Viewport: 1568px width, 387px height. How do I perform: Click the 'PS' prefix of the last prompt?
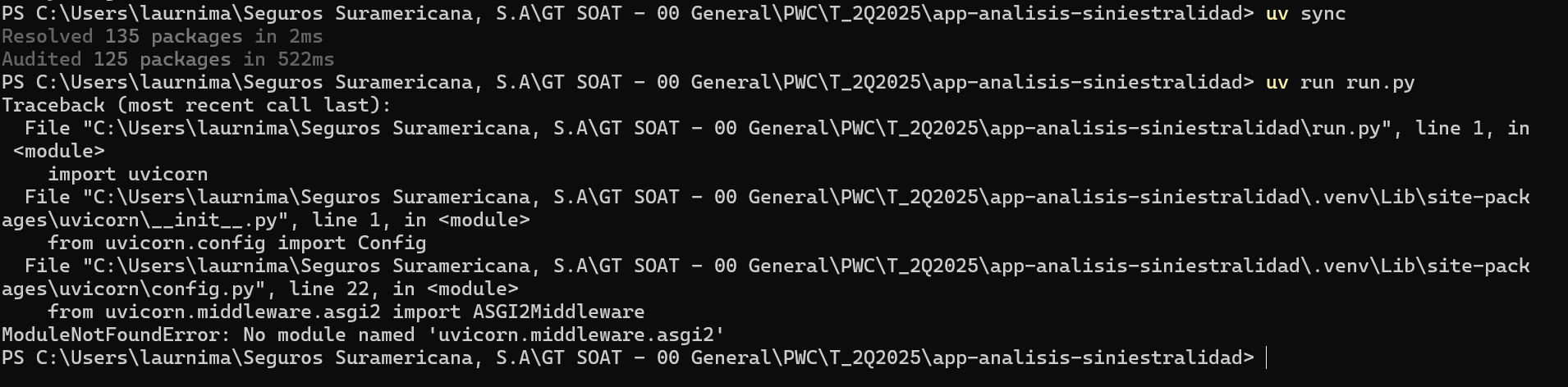pos(13,357)
